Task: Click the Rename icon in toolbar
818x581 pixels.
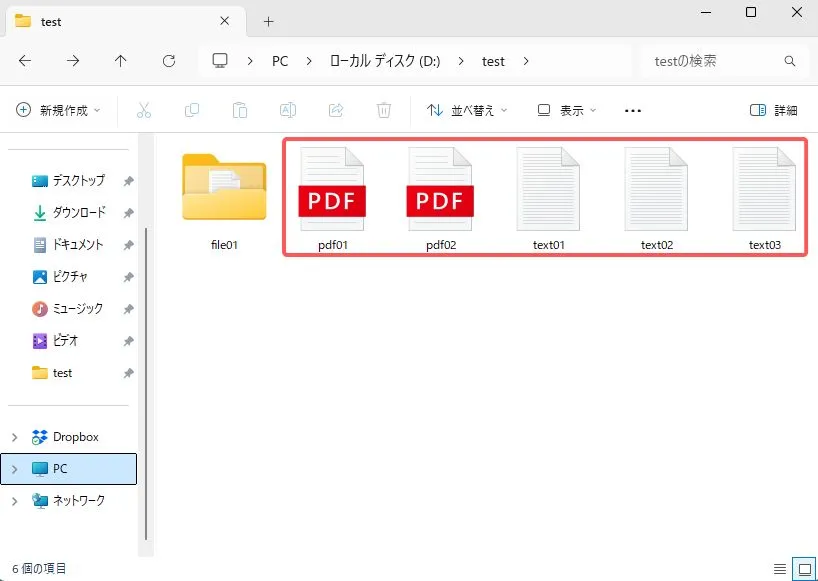Action: point(288,110)
